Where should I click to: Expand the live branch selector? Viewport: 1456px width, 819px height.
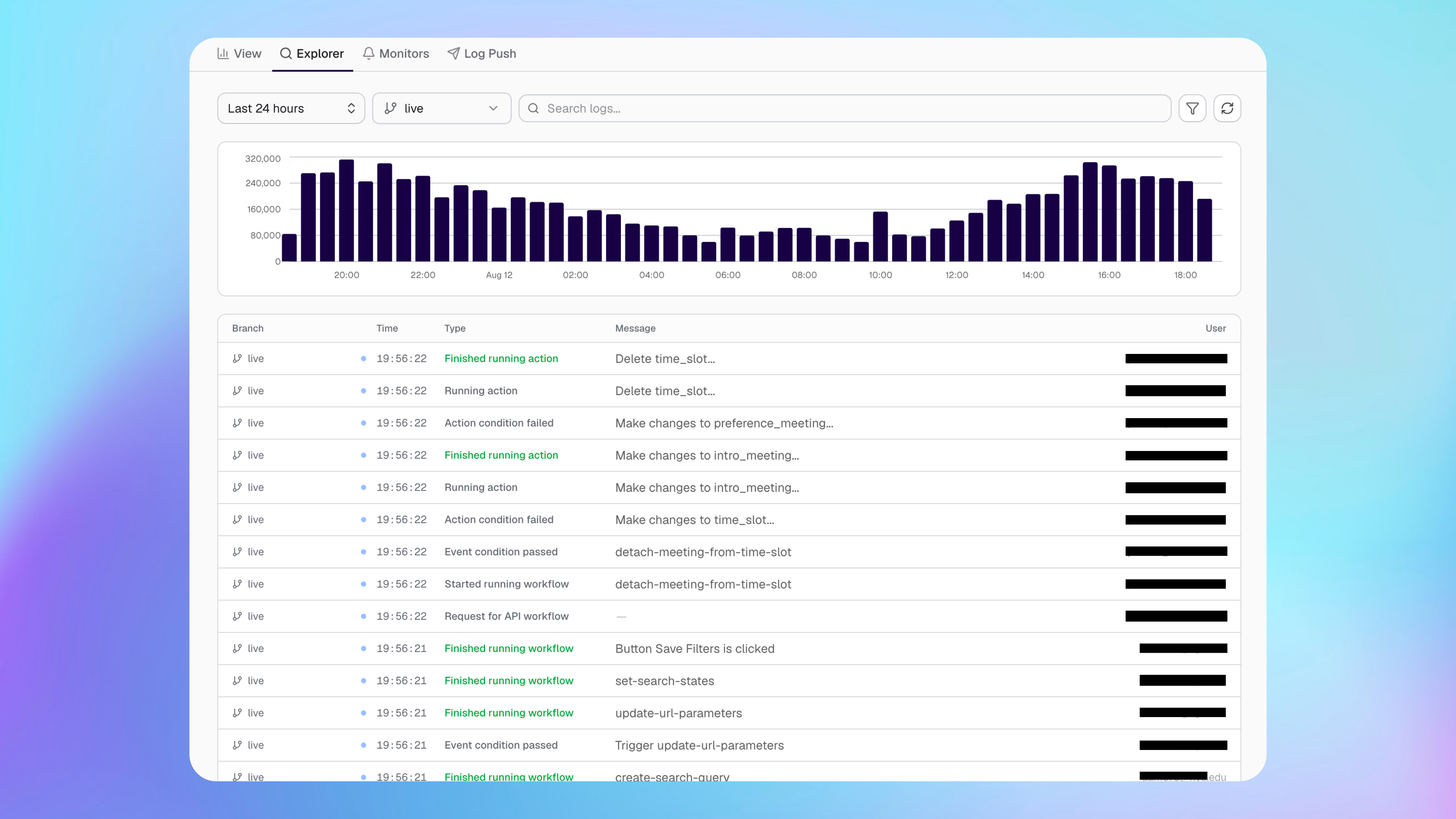(441, 109)
